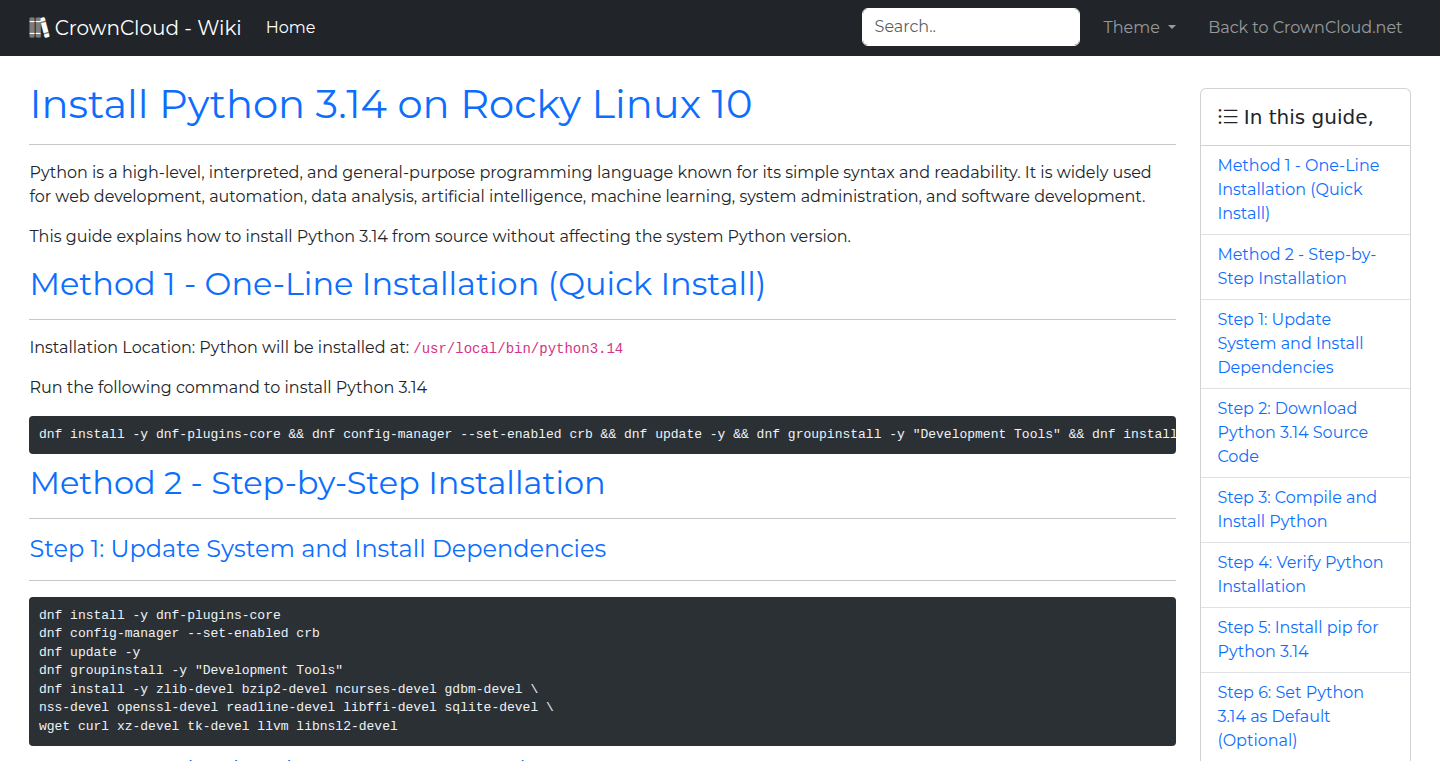Viewport: 1440px width, 761px height.
Task: Click the Step 1 multi-line dnf code block
Action: click(603, 671)
